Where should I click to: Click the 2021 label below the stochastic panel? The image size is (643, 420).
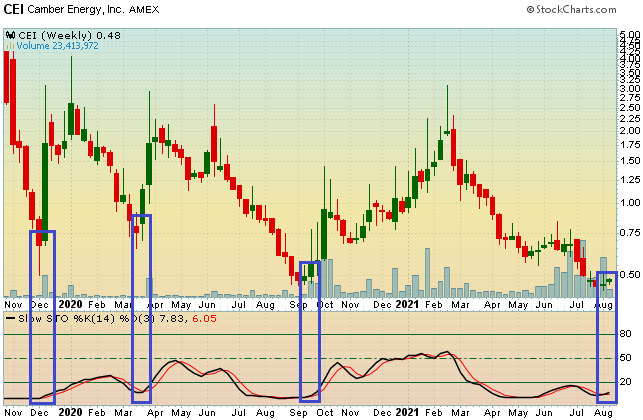[x=407, y=412]
